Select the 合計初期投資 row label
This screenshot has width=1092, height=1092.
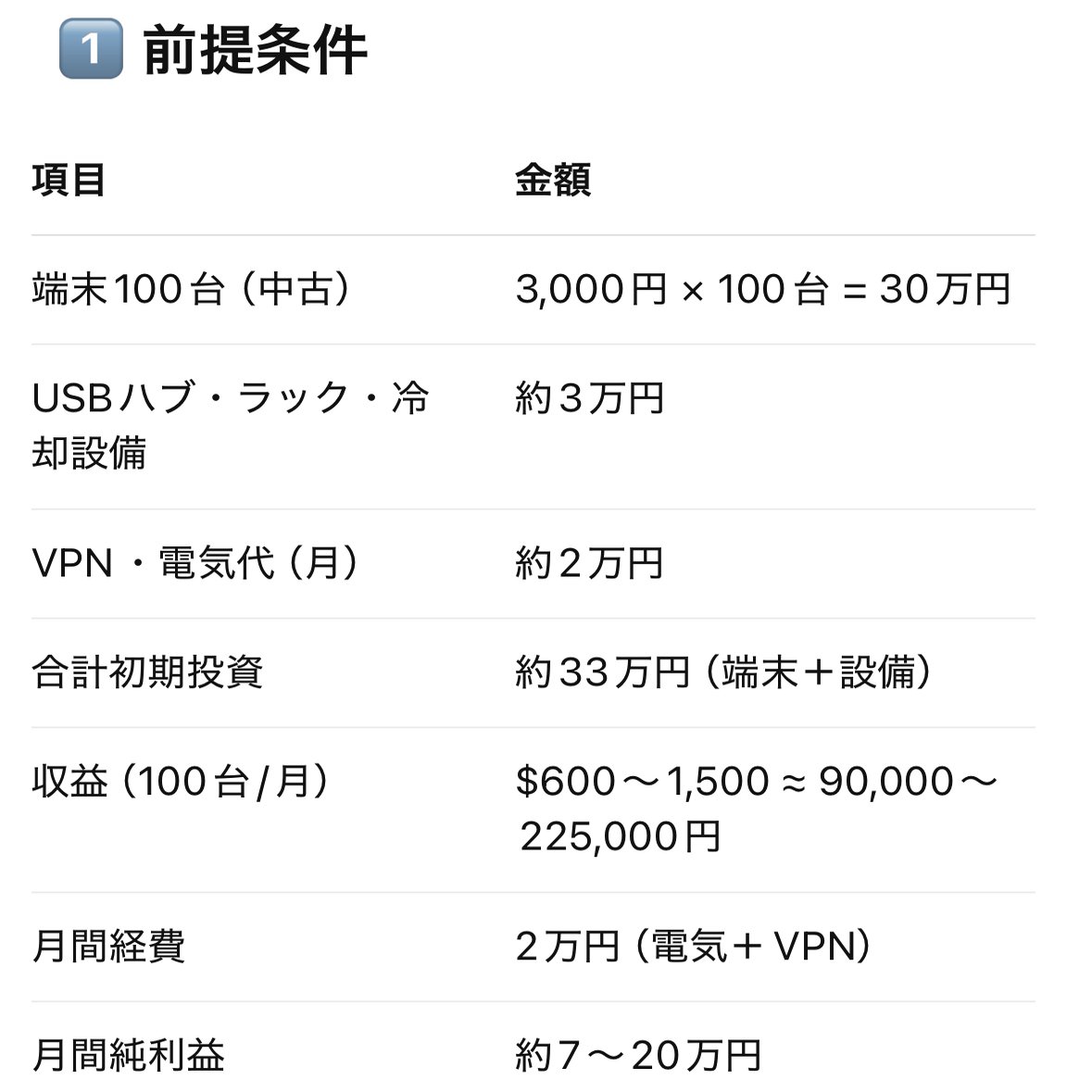click(147, 672)
